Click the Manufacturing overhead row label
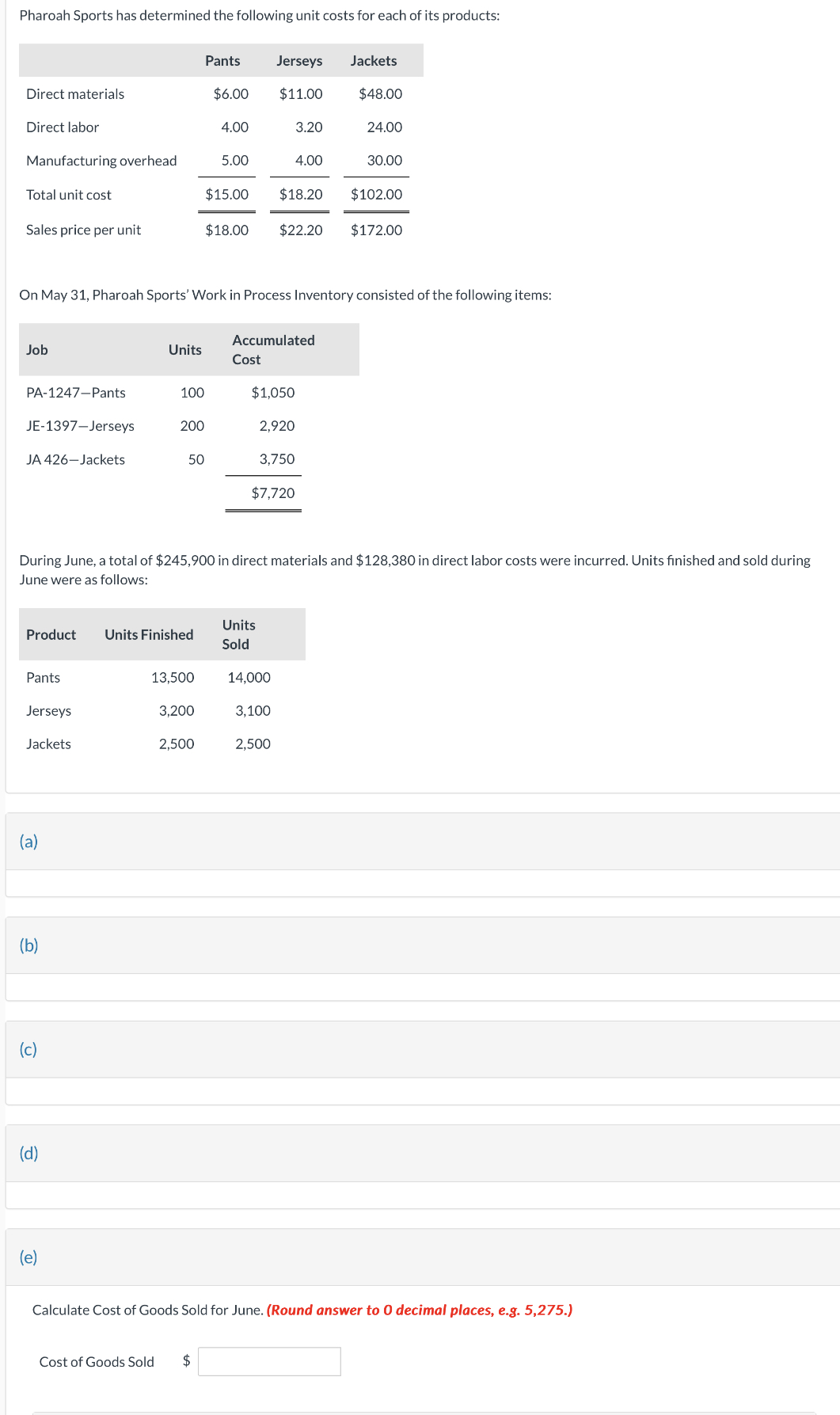The height and width of the screenshot is (1415, 840). [101, 161]
